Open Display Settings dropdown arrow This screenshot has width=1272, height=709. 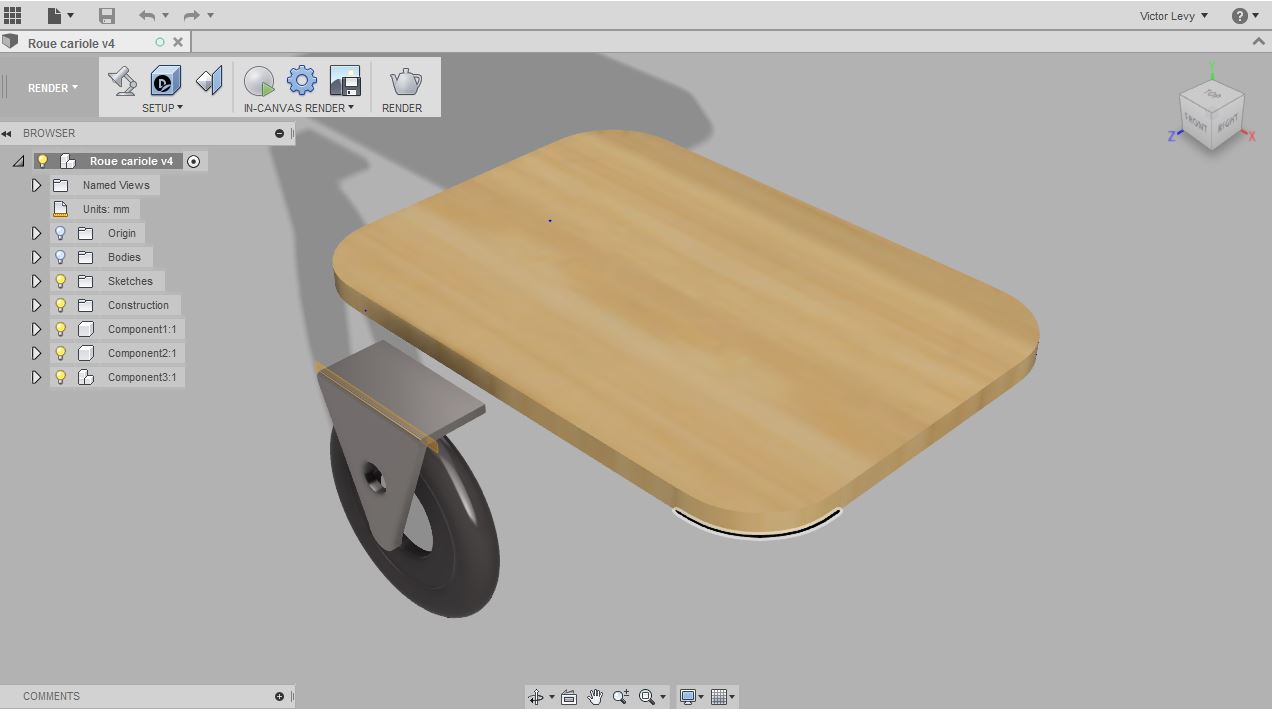tap(701, 698)
